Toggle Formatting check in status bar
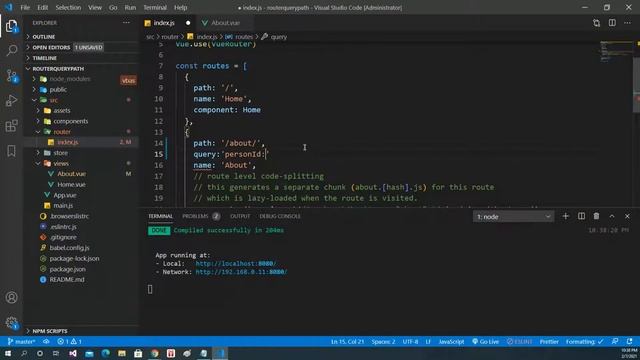 pyautogui.click(x=584, y=342)
